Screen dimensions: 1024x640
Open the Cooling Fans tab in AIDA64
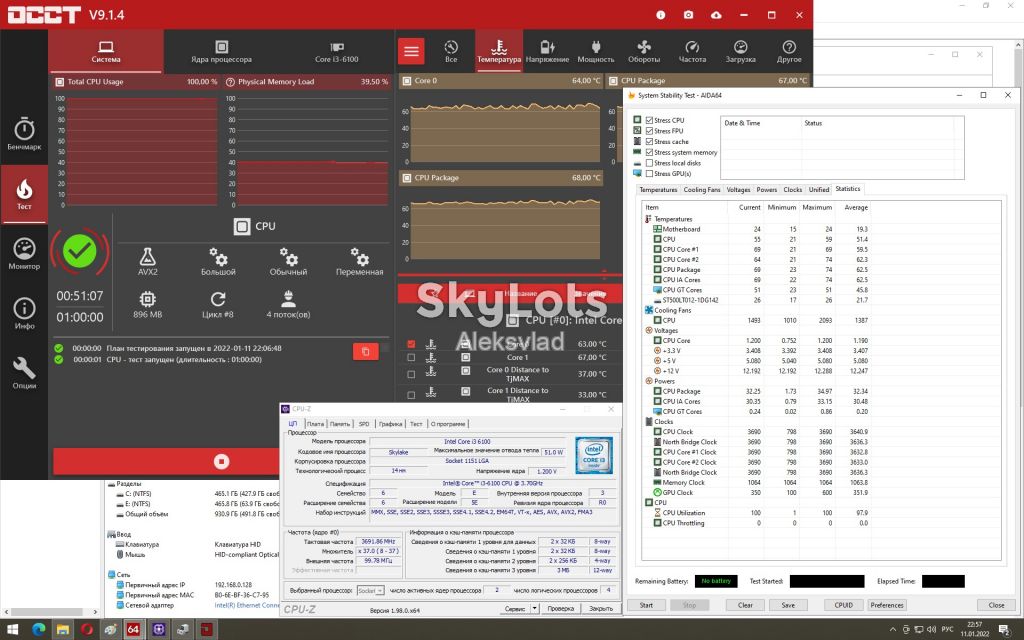point(702,189)
